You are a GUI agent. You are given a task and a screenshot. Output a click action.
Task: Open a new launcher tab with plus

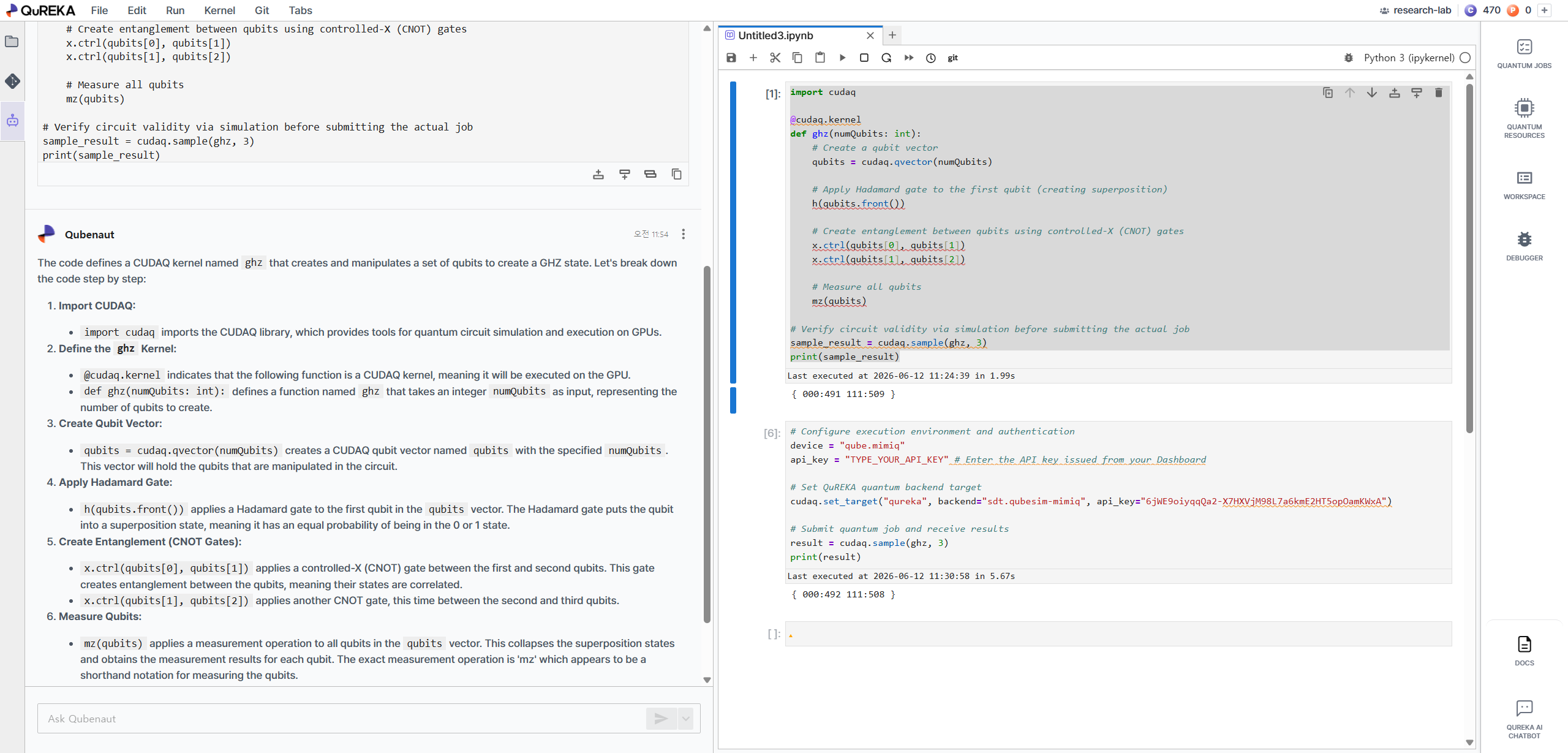pyautogui.click(x=892, y=35)
